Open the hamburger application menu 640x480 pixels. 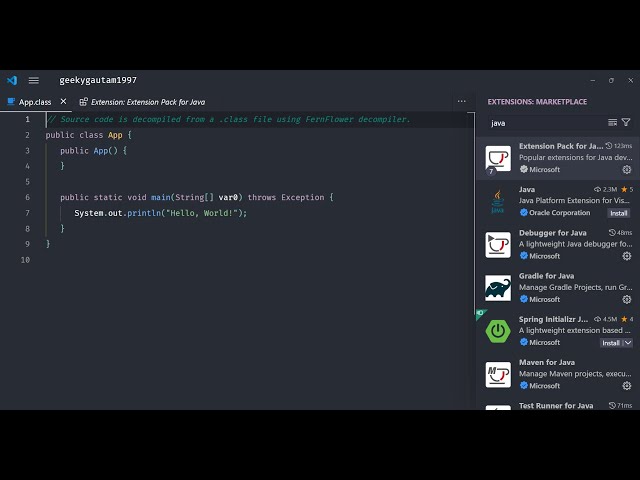pos(33,80)
